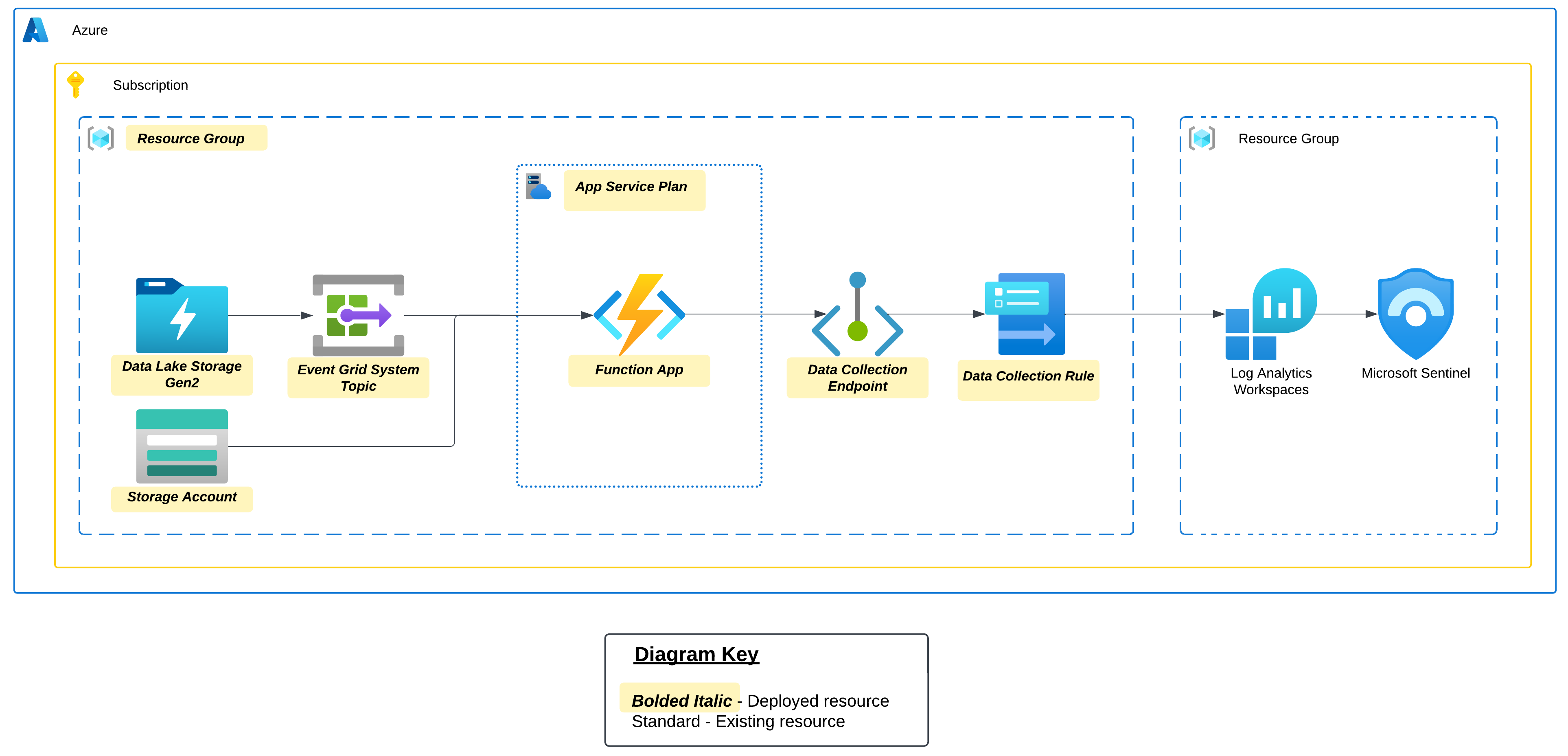Click the 'App Service Plan' label
Screen dimensions: 1568x756
(631, 187)
